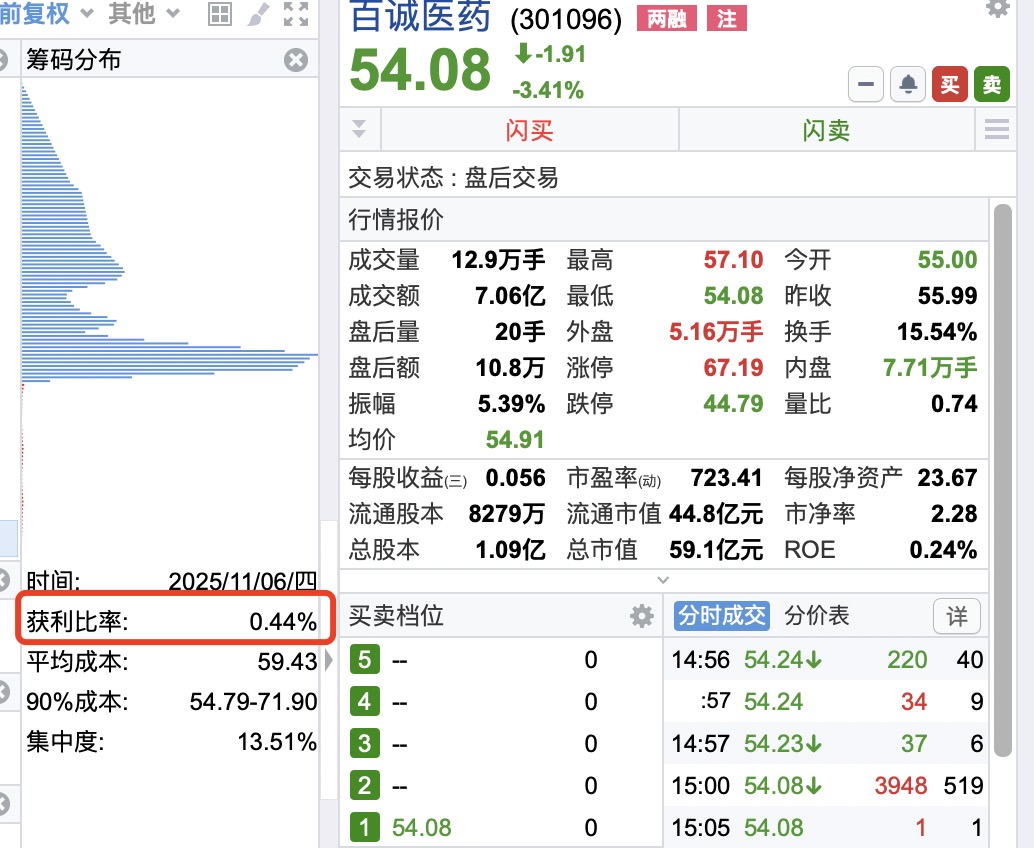Click the 最高 price 57.10

point(733,260)
